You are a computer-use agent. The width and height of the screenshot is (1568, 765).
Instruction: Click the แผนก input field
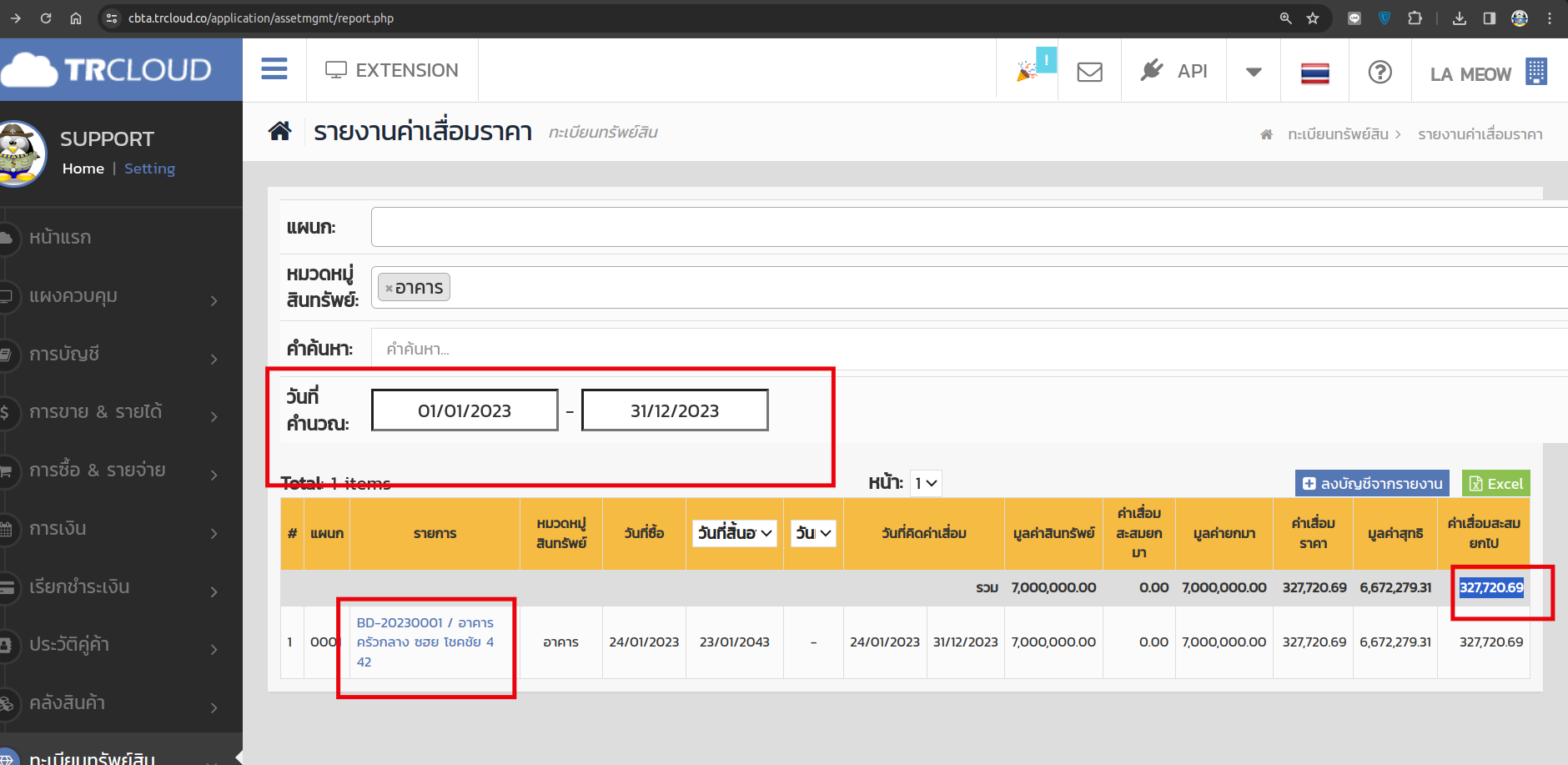click(969, 227)
